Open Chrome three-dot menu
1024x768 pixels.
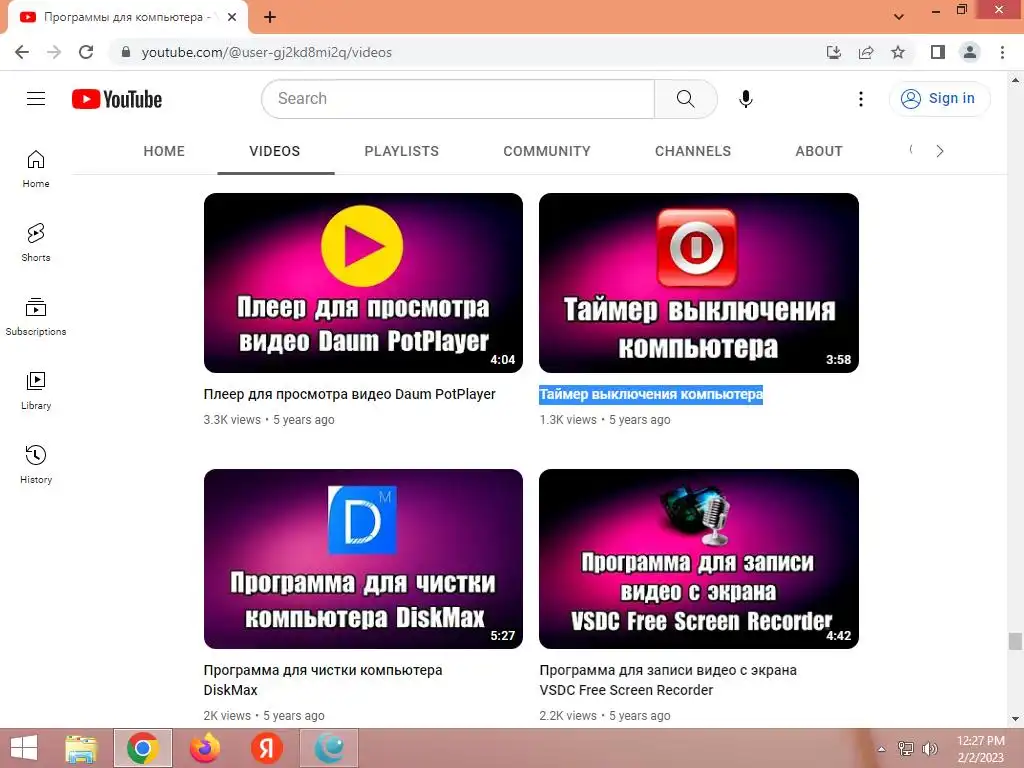point(1002,52)
